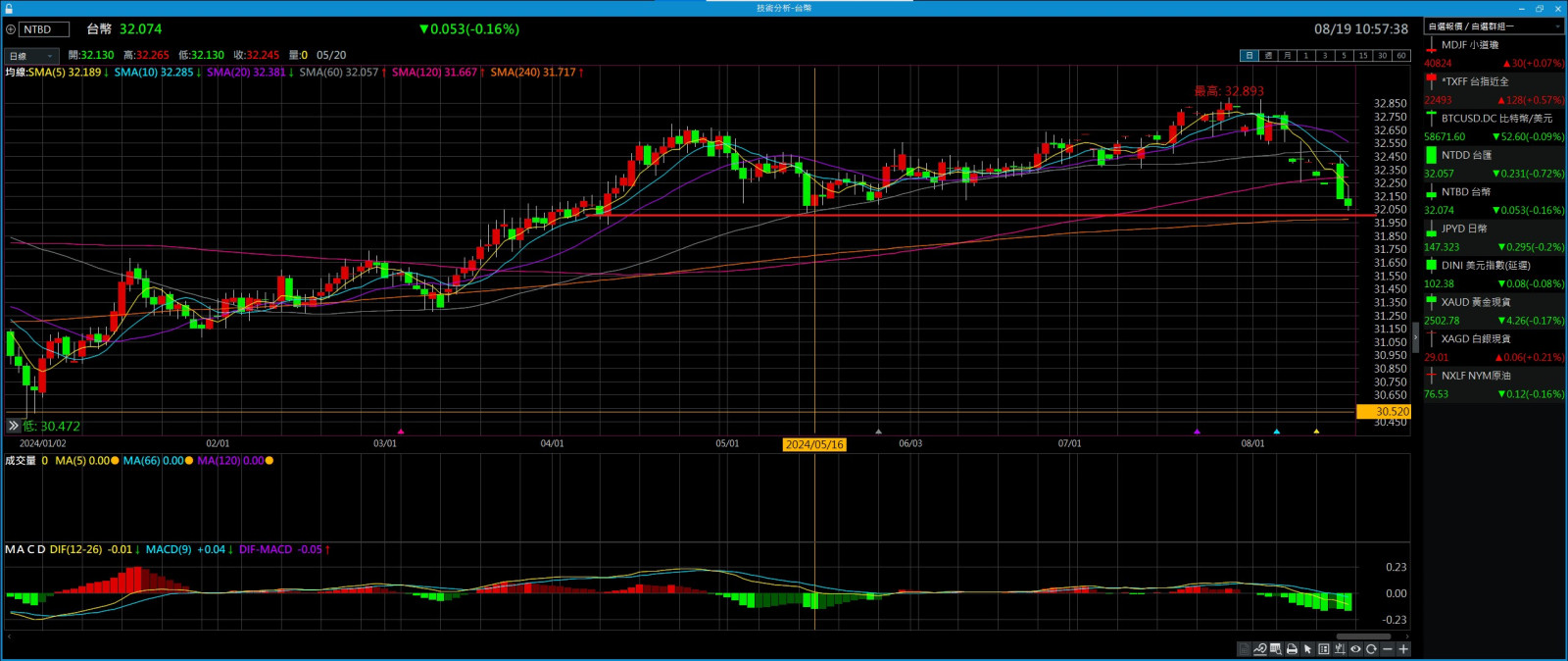Click the refresh chart icon
1568x661 pixels.
(1371, 649)
